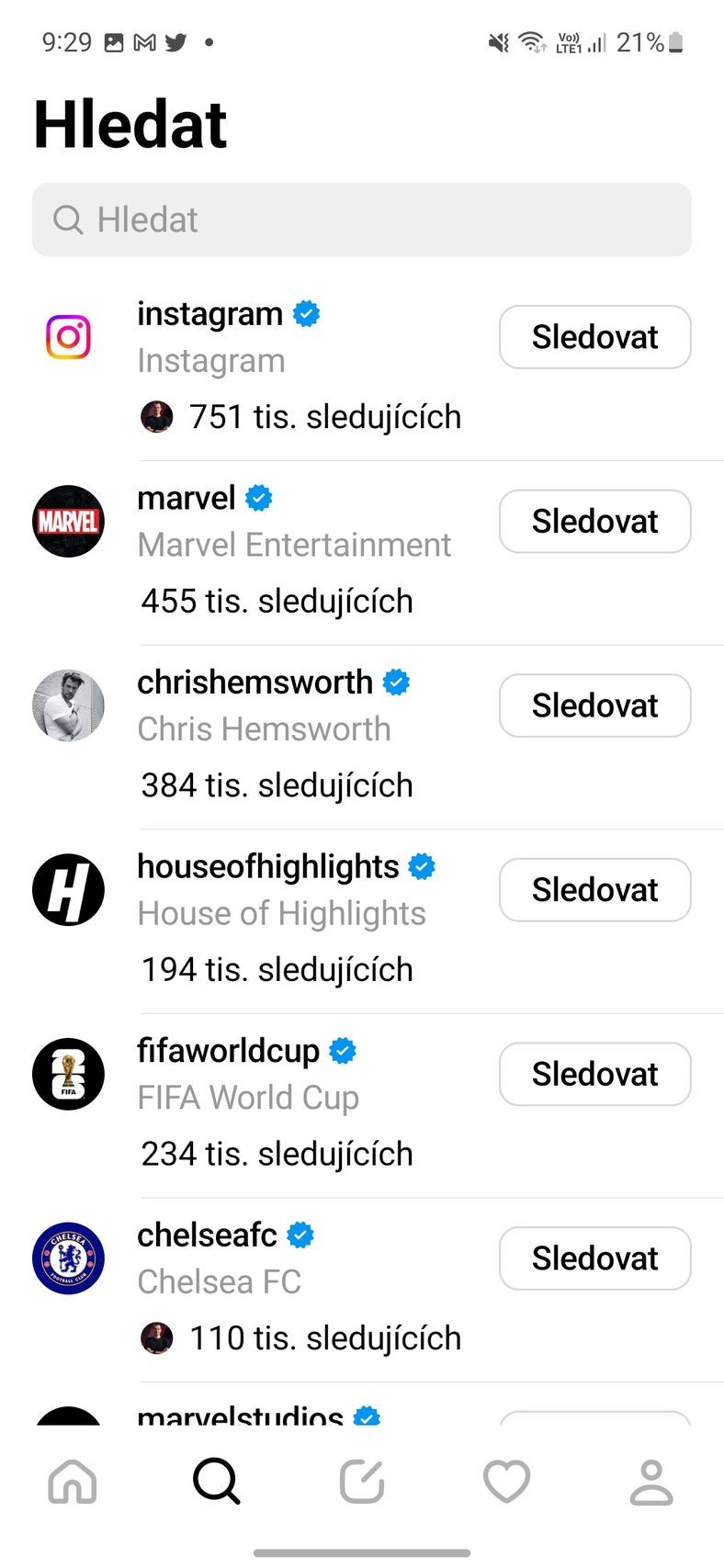Follow the instagram account

(x=594, y=337)
